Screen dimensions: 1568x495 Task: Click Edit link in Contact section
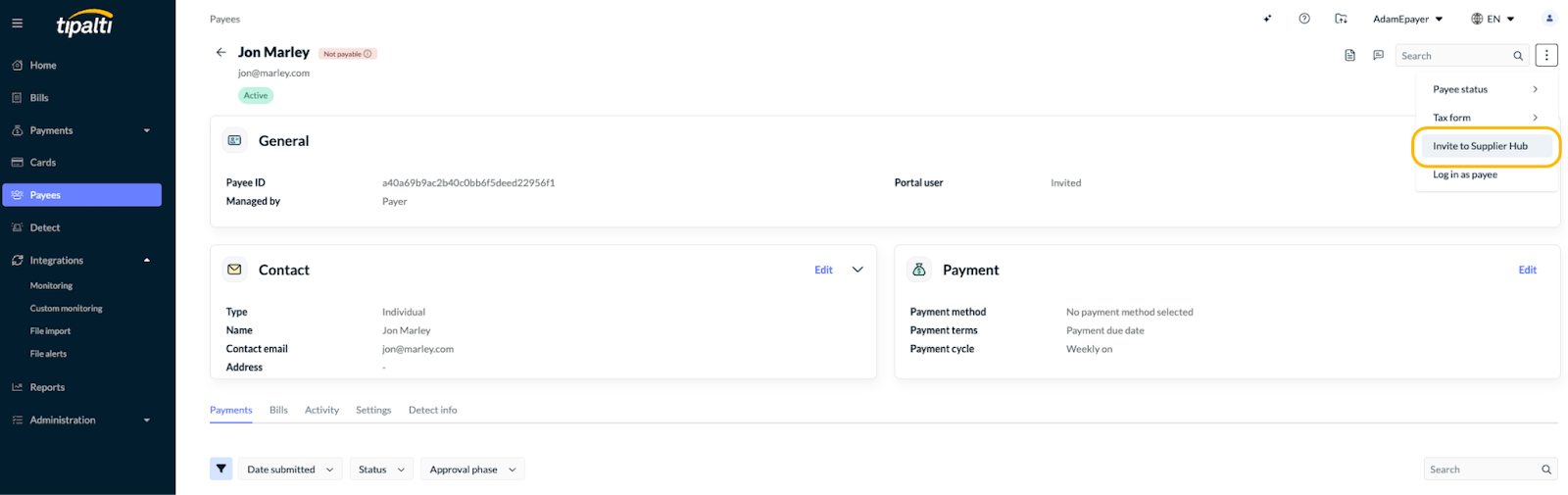coord(823,270)
